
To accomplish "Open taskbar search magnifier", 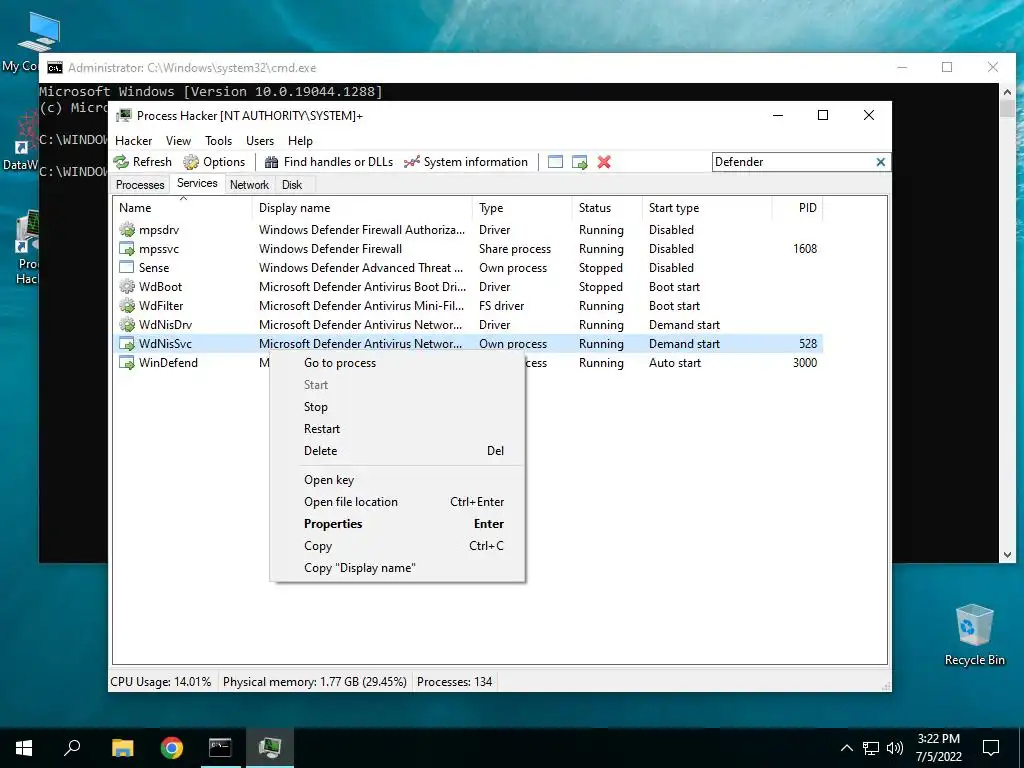I will 72,748.
